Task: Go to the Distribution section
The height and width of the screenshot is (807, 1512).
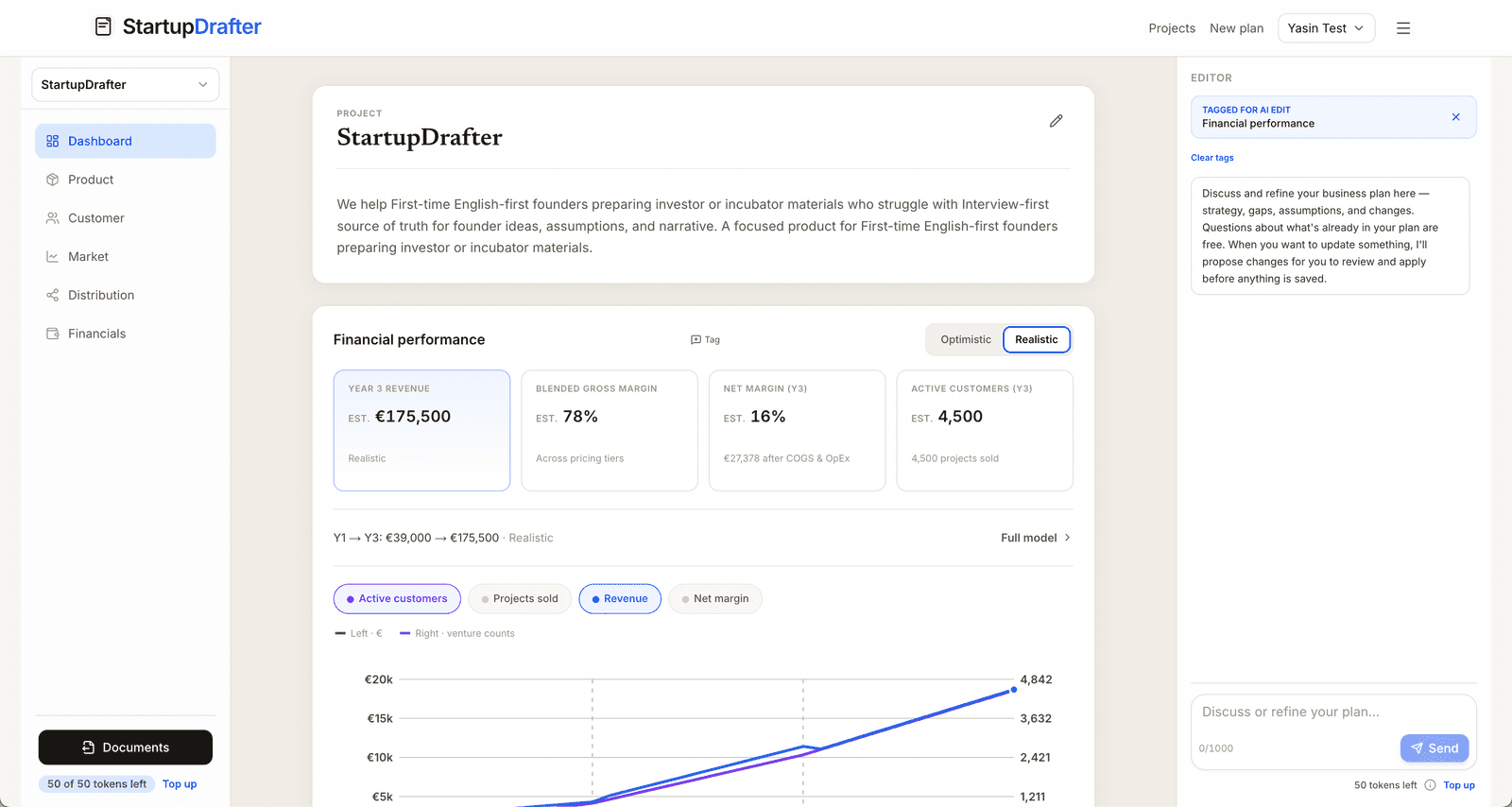Action: coord(126,295)
